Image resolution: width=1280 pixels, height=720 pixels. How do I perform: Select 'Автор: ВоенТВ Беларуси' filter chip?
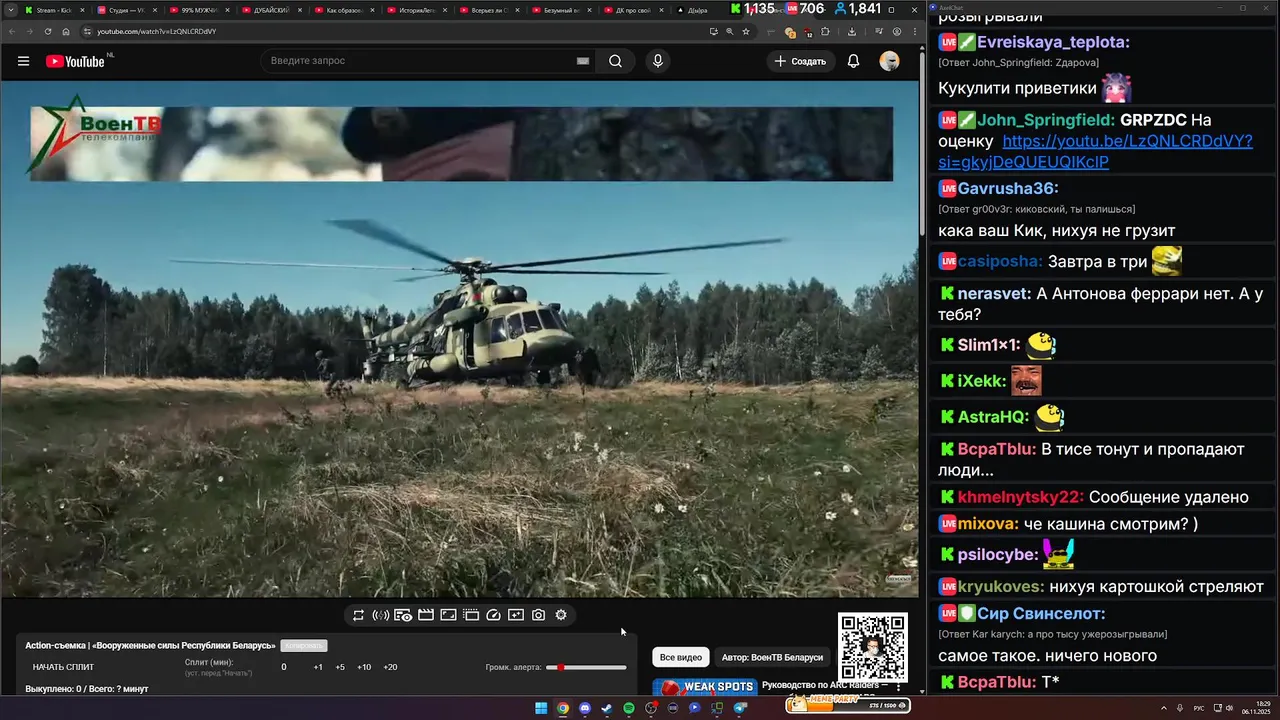click(x=772, y=657)
